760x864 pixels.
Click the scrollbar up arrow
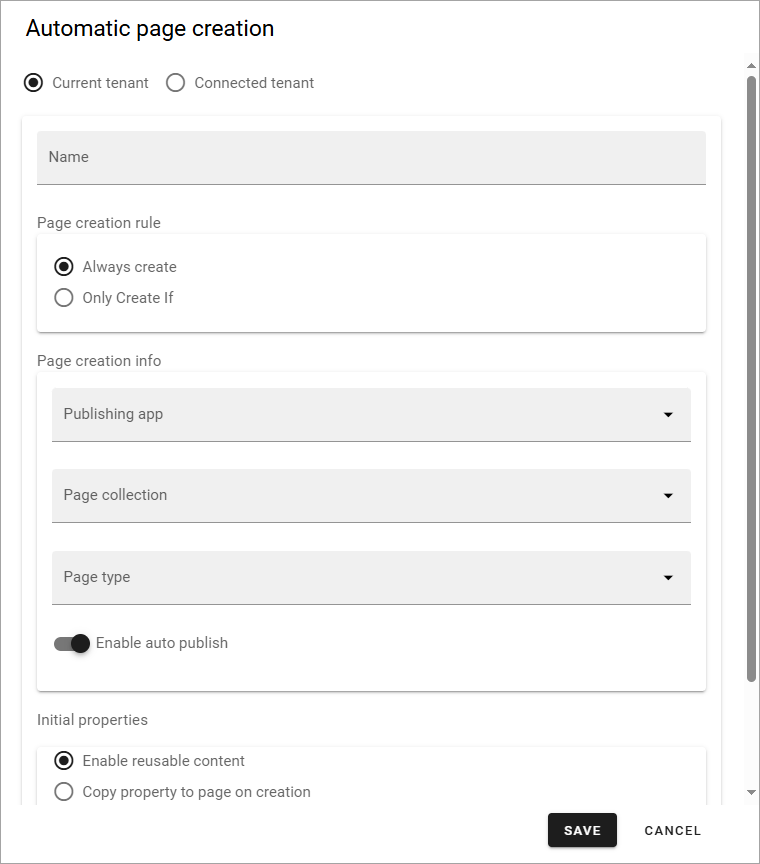[751, 66]
